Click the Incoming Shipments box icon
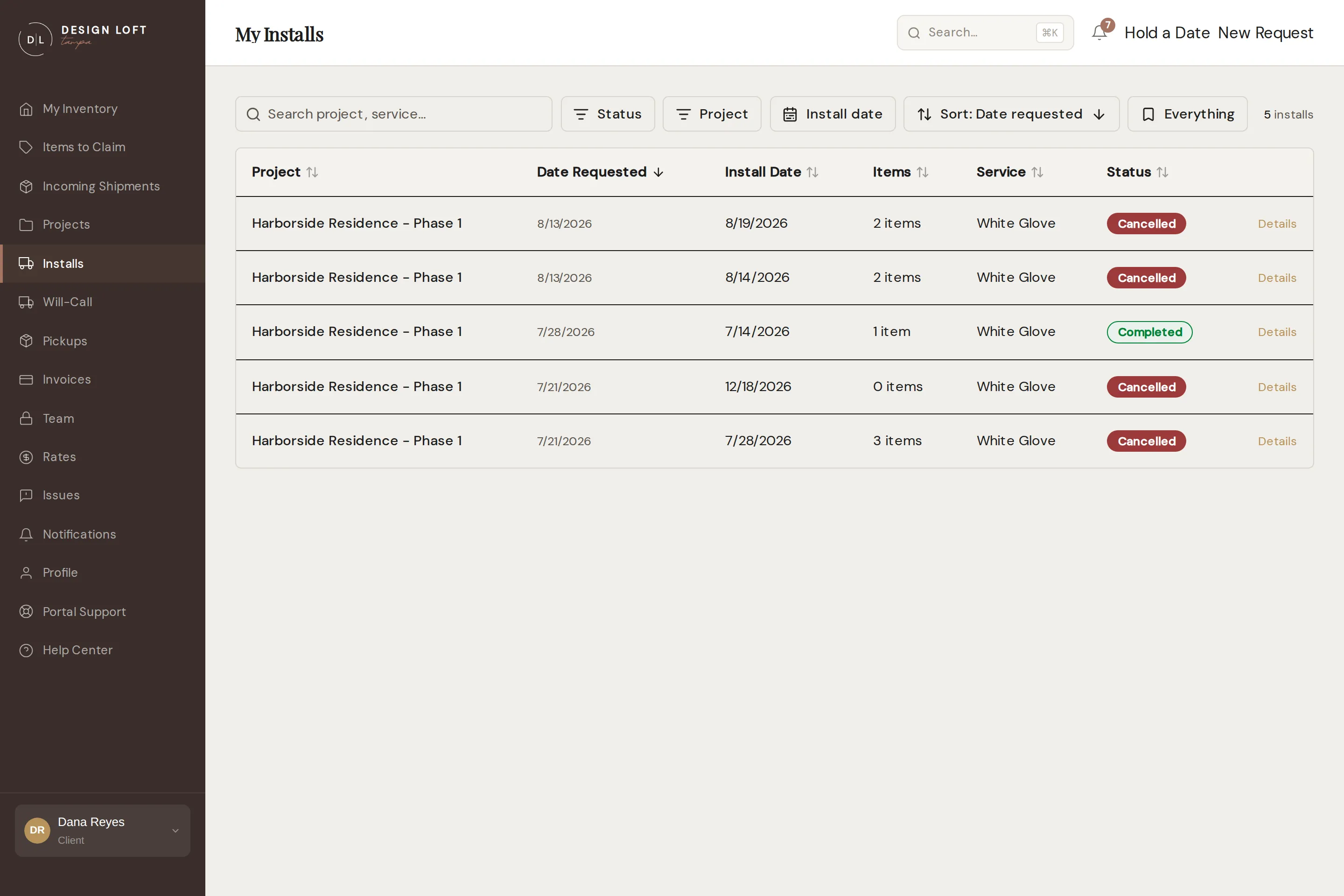This screenshot has width=1344, height=896. [26, 186]
